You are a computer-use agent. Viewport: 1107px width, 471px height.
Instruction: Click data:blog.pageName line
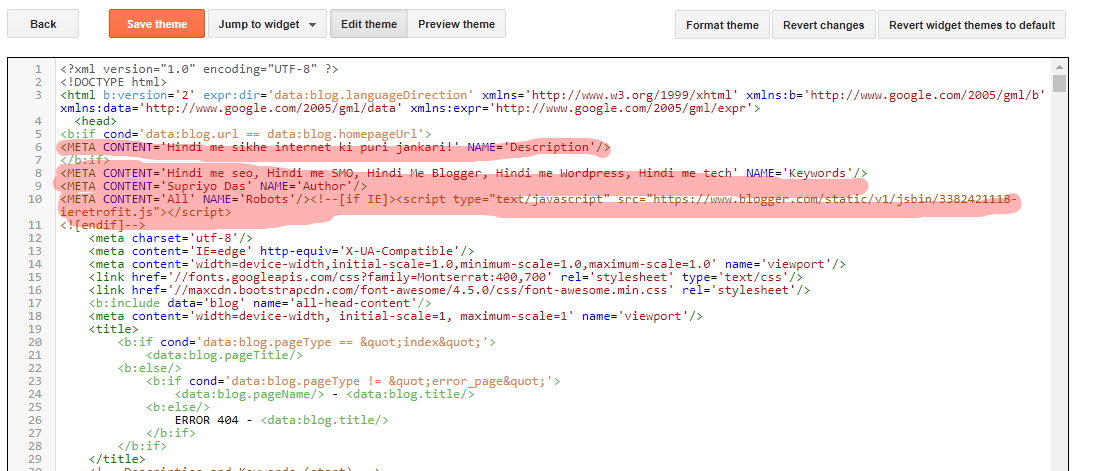tap(324, 393)
